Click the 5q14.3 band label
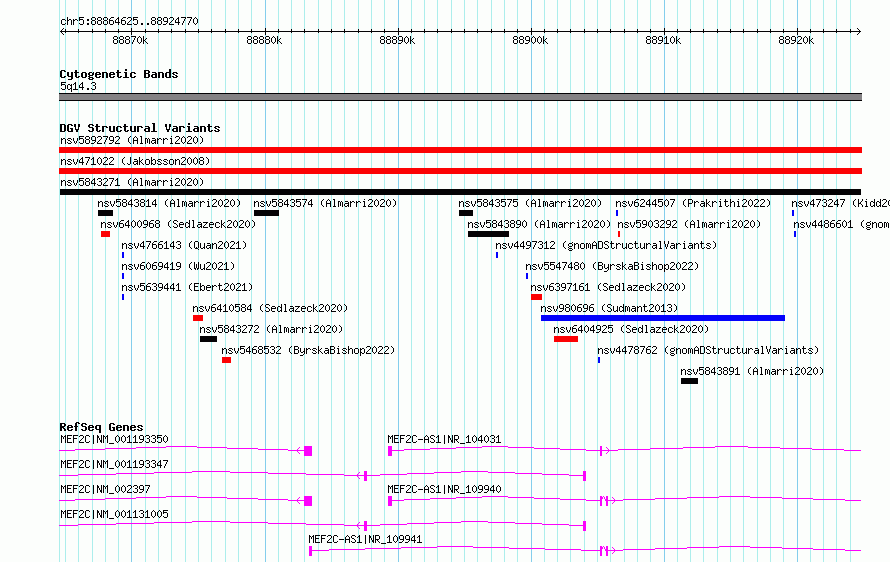Viewport: 890px width, 562px height. [78, 86]
